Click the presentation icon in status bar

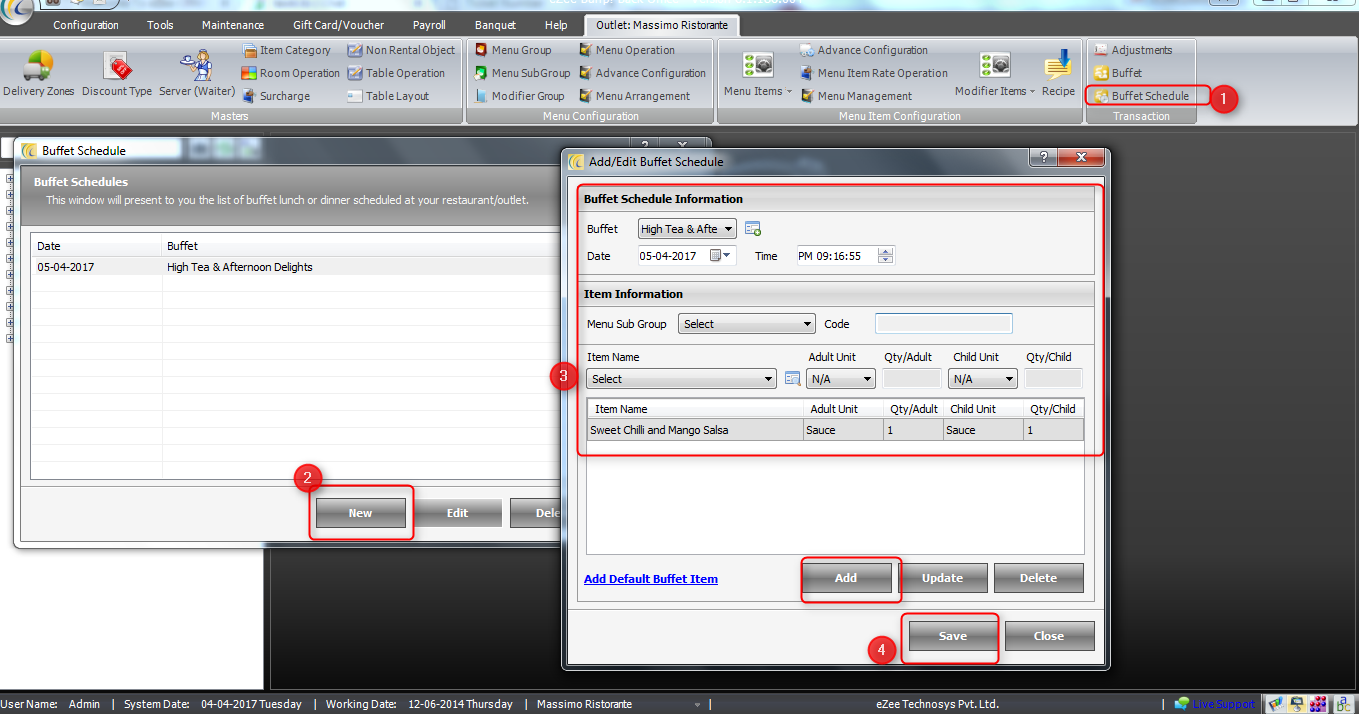coord(1296,704)
